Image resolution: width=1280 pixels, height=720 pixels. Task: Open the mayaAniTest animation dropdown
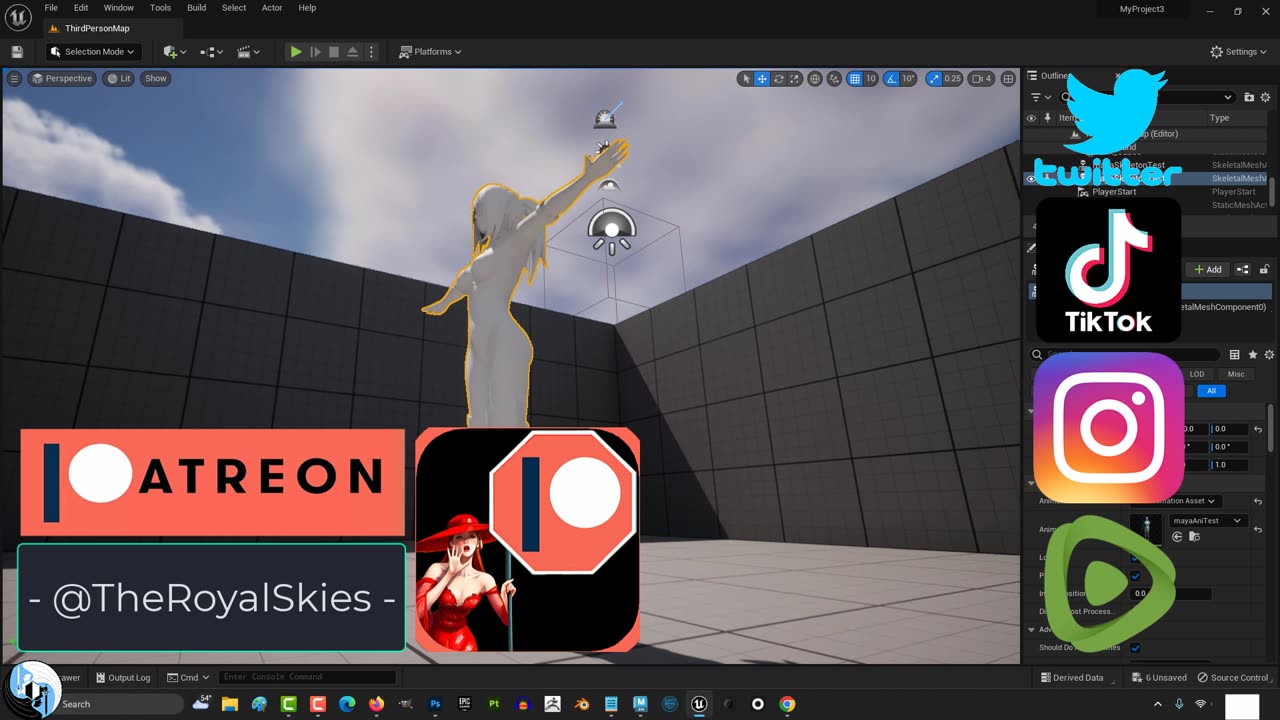click(x=1208, y=521)
